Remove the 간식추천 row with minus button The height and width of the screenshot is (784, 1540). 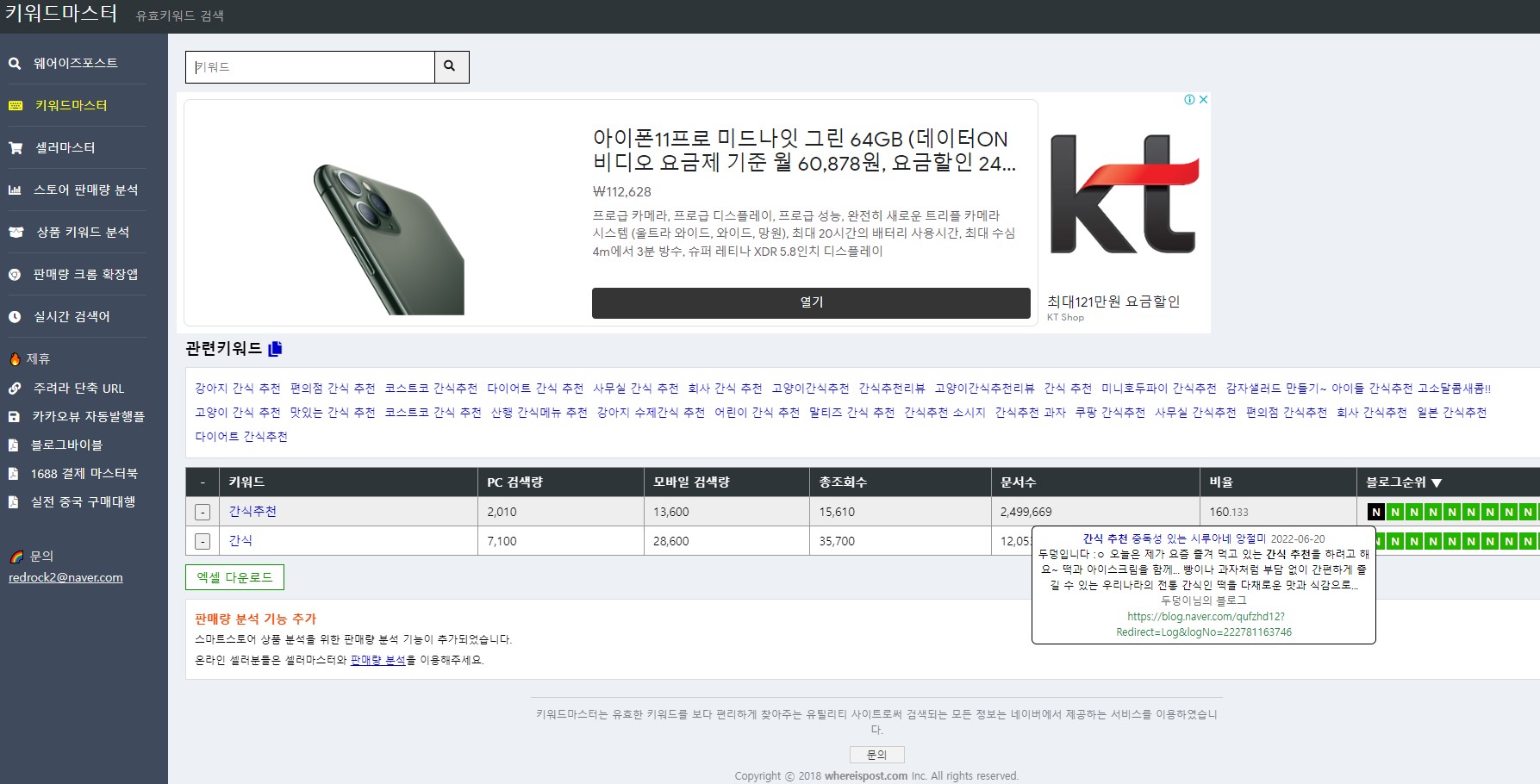(203, 513)
